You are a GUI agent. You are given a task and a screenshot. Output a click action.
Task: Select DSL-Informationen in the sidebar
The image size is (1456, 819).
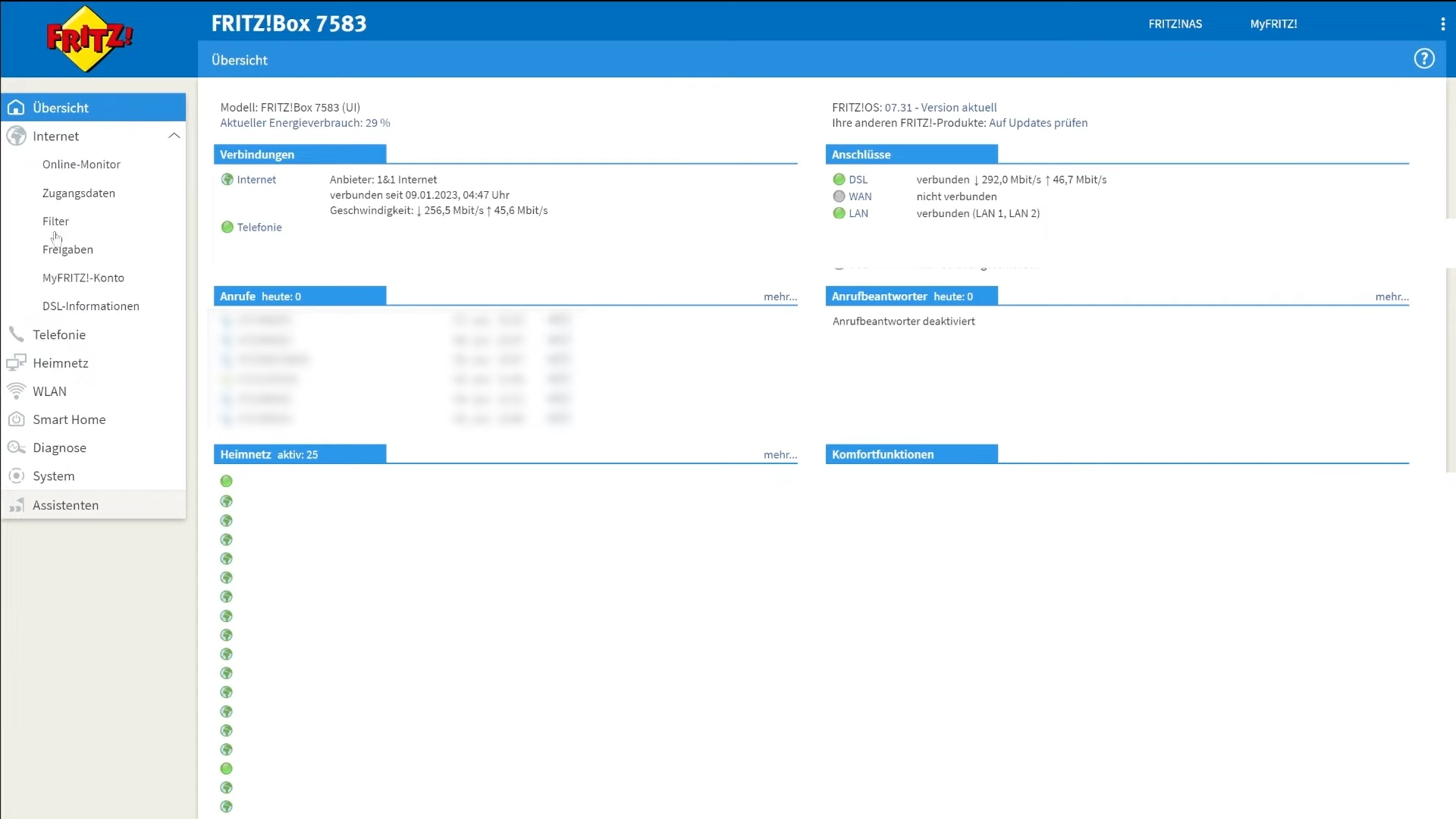[90, 306]
